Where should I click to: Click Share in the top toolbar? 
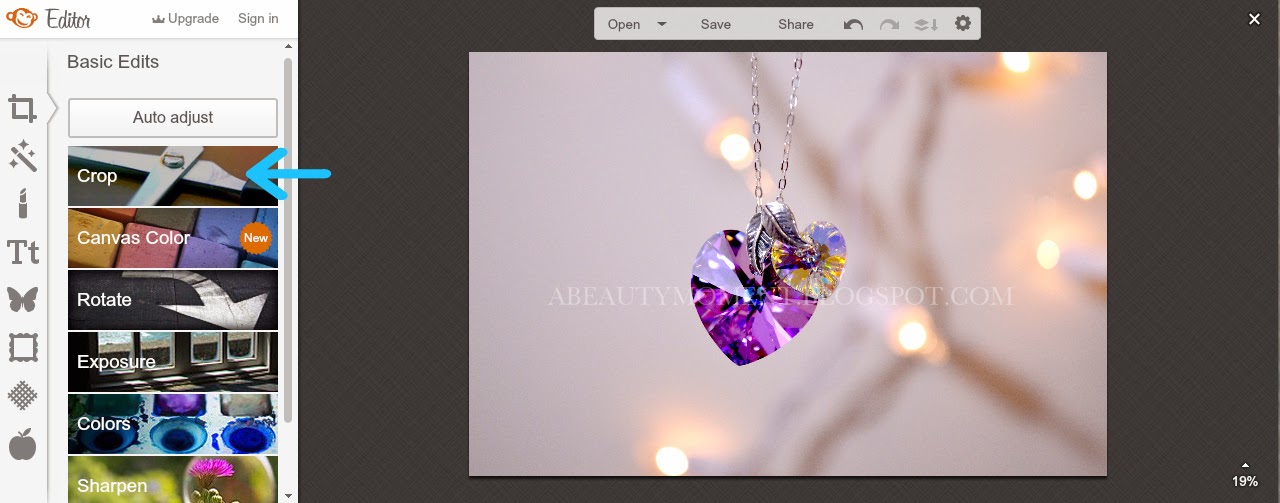click(796, 24)
